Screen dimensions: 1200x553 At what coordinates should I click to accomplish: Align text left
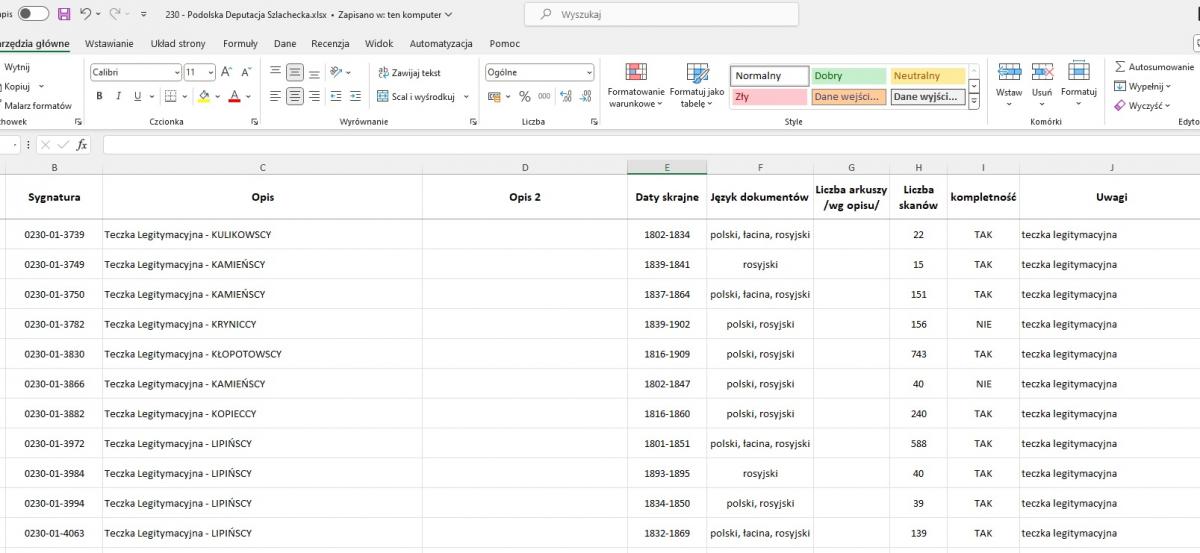tap(276, 97)
